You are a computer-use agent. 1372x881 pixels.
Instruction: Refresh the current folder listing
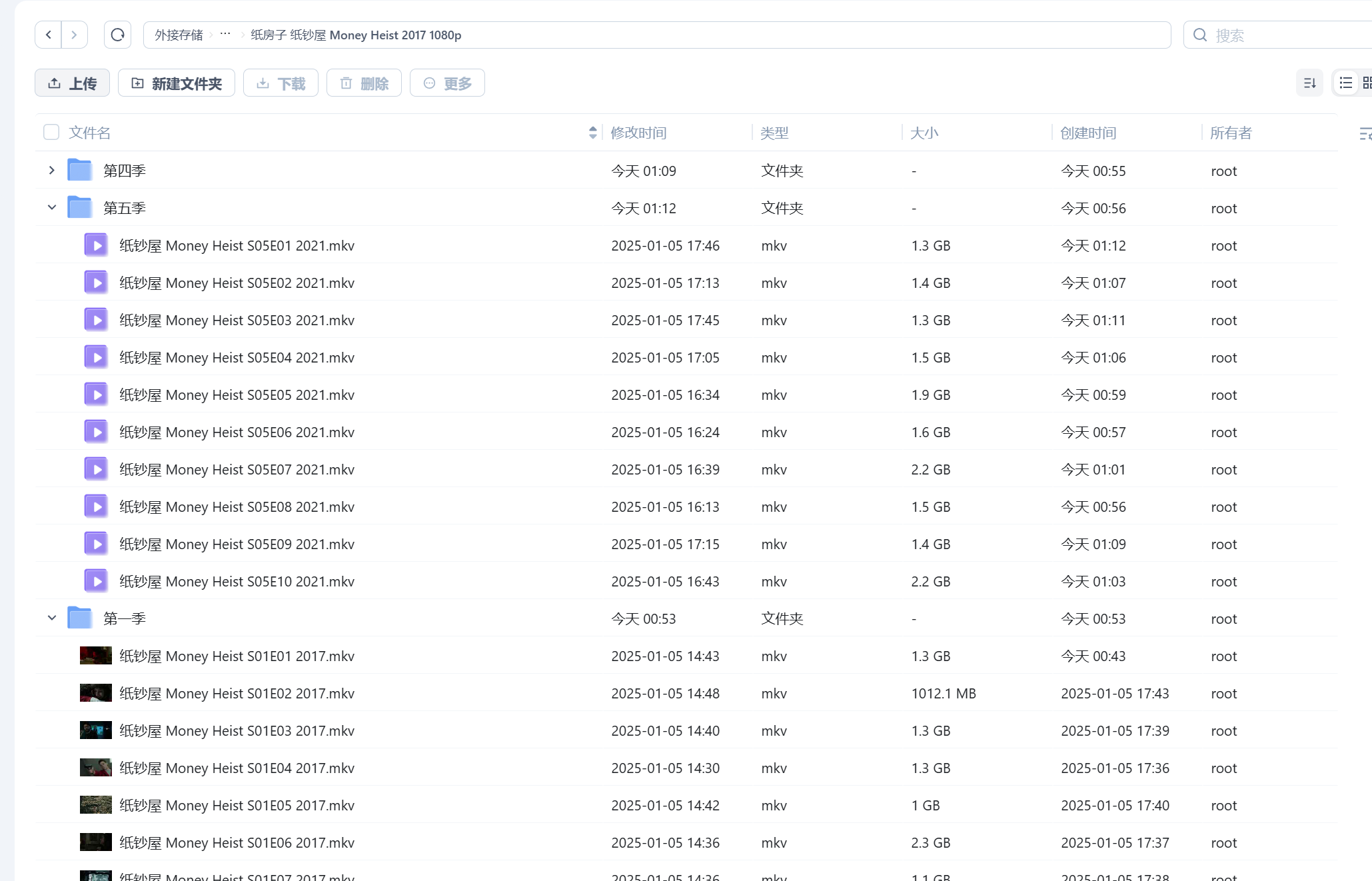click(117, 35)
